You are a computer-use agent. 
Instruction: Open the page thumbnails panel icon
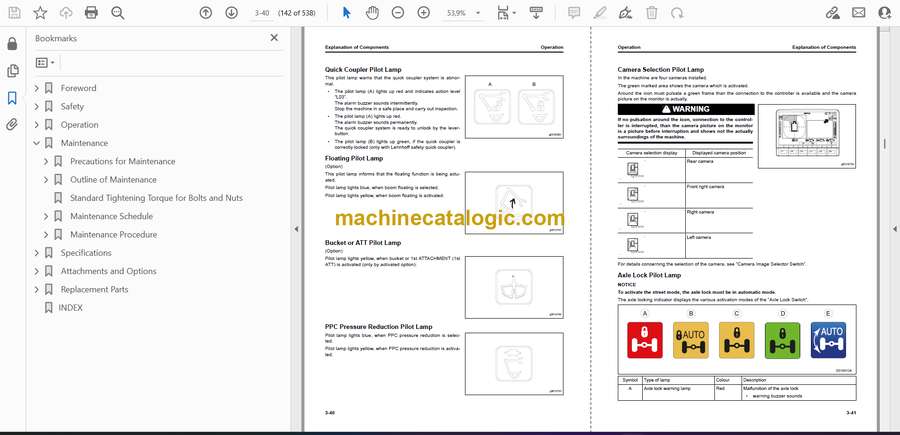[12, 71]
